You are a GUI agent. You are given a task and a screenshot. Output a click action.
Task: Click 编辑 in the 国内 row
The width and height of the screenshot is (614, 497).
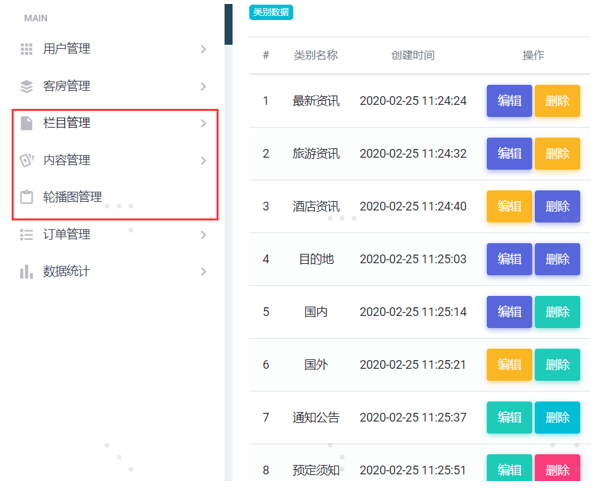click(x=509, y=312)
